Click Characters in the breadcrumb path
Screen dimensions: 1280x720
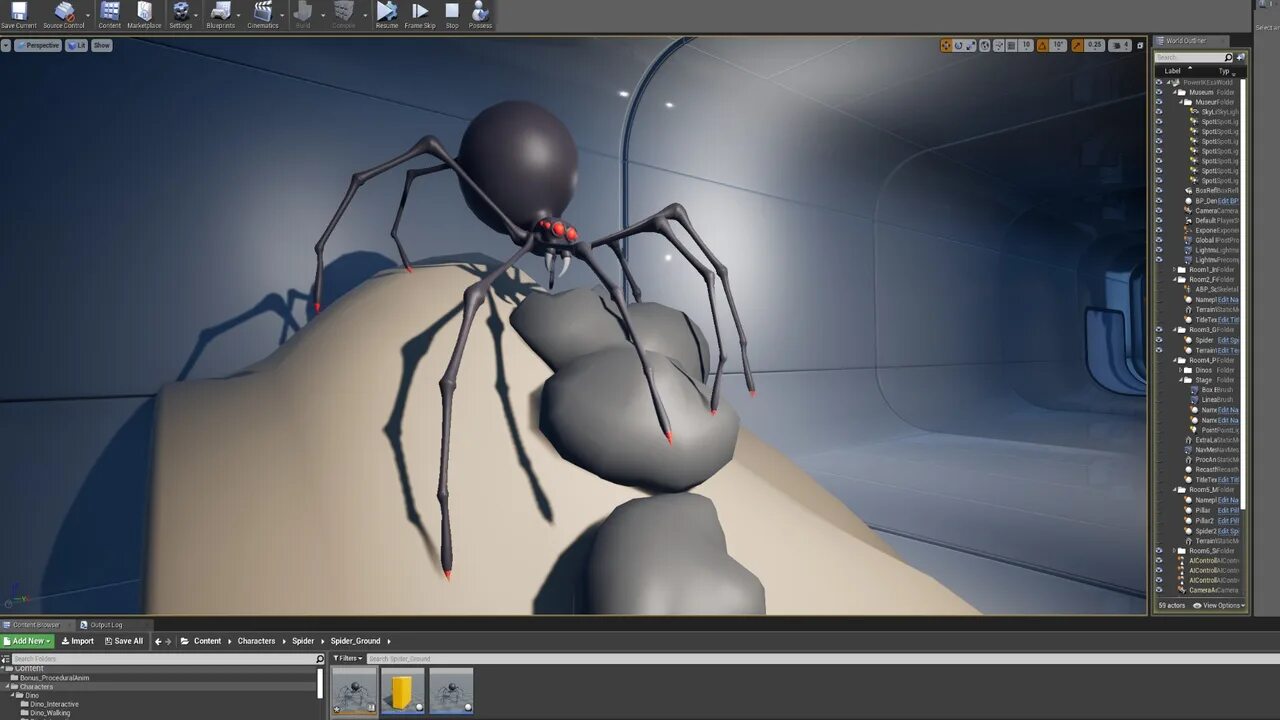pyautogui.click(x=256, y=641)
